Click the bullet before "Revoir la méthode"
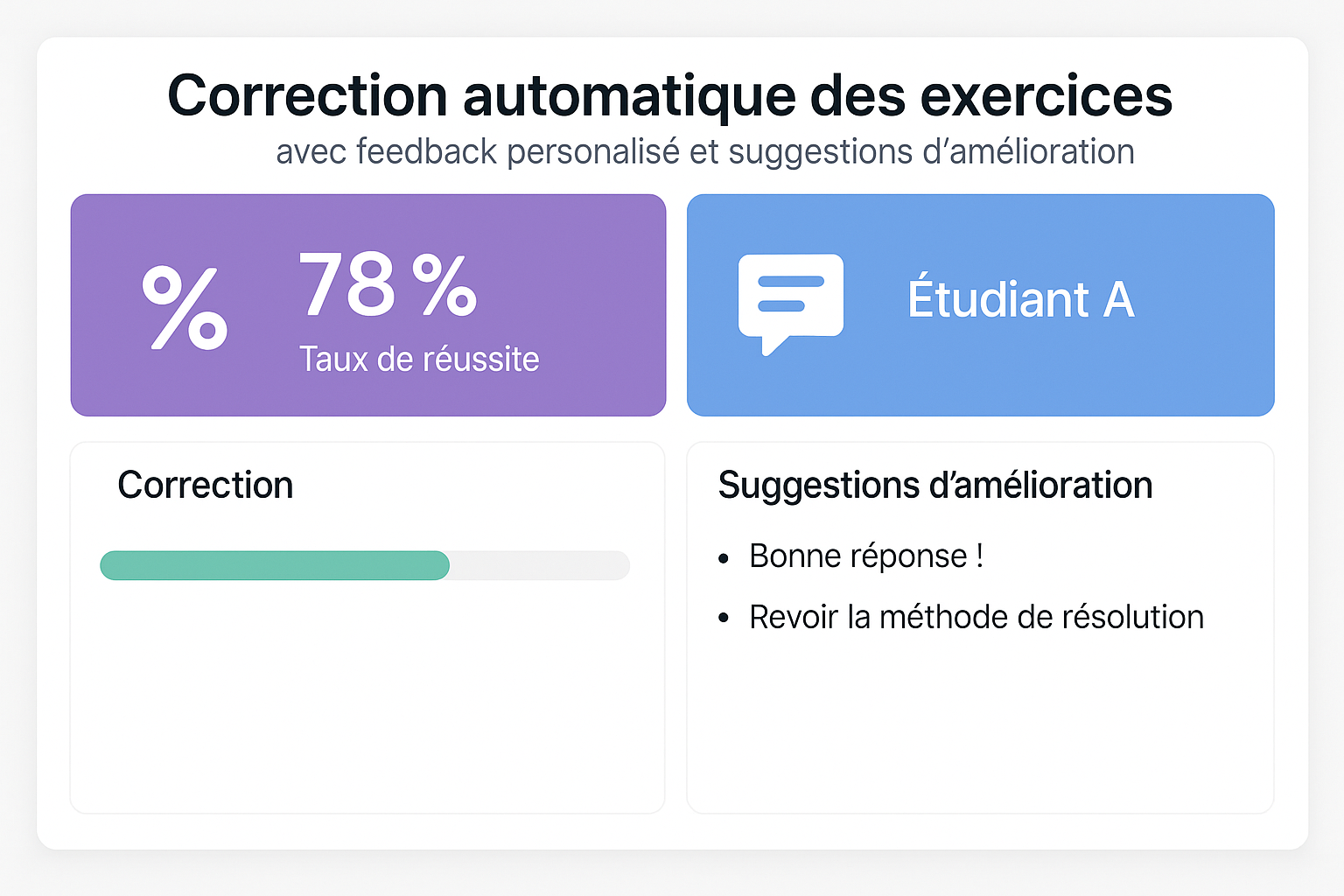Screen dimensions: 1344x896 click(724, 619)
